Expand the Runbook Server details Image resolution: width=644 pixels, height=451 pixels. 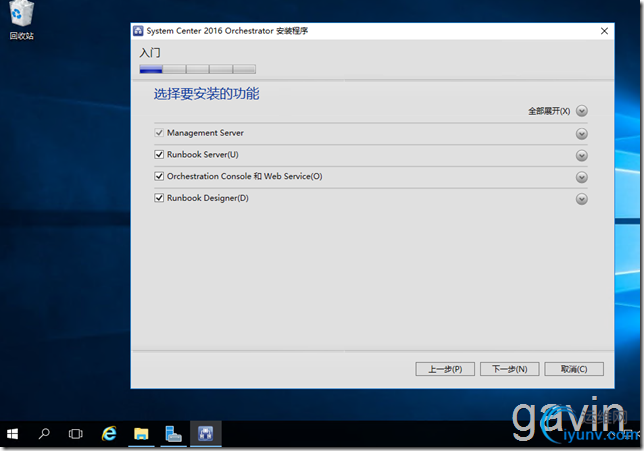click(x=582, y=156)
